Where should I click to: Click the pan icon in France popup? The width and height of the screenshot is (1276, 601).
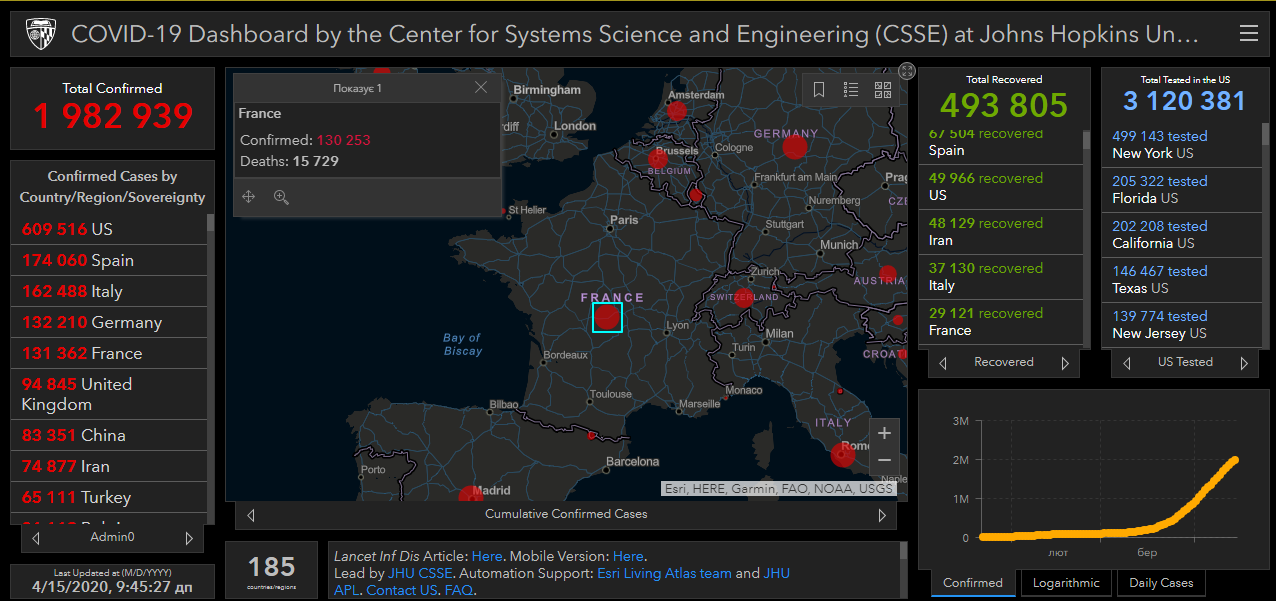tap(248, 197)
